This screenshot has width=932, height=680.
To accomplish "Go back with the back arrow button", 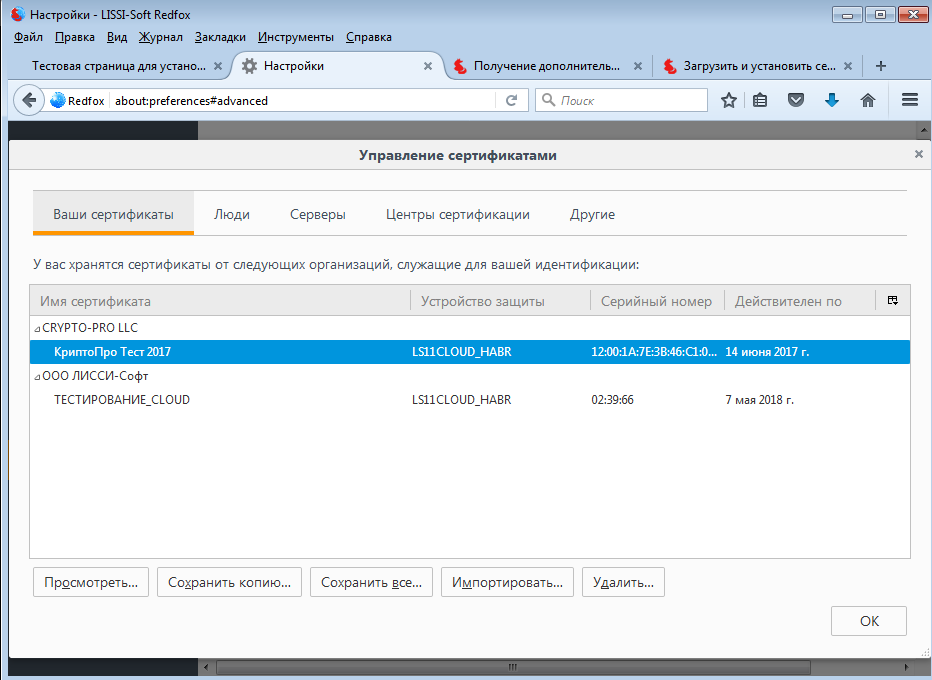I will (x=29, y=100).
